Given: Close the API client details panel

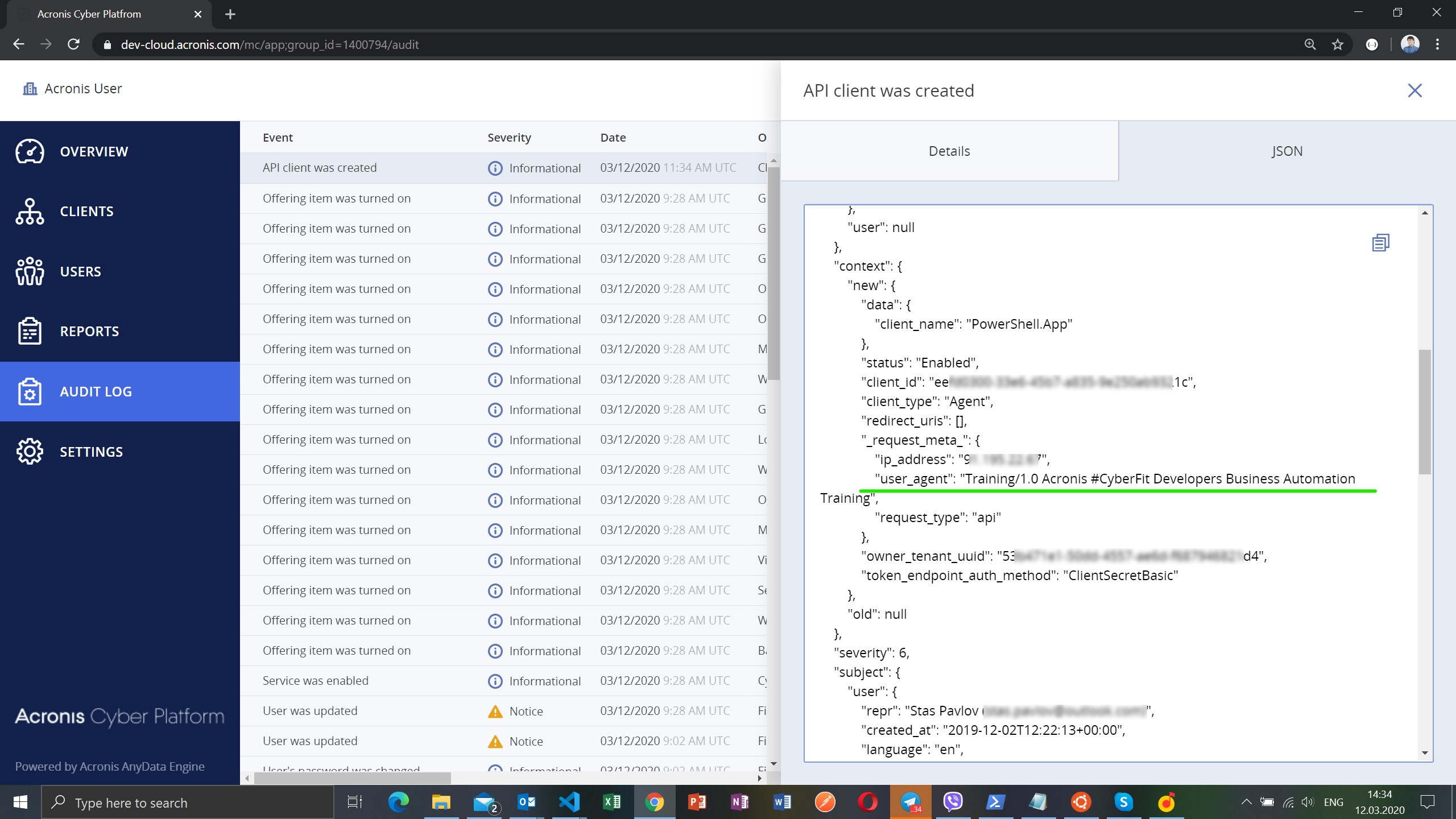Looking at the screenshot, I should coord(1414,90).
